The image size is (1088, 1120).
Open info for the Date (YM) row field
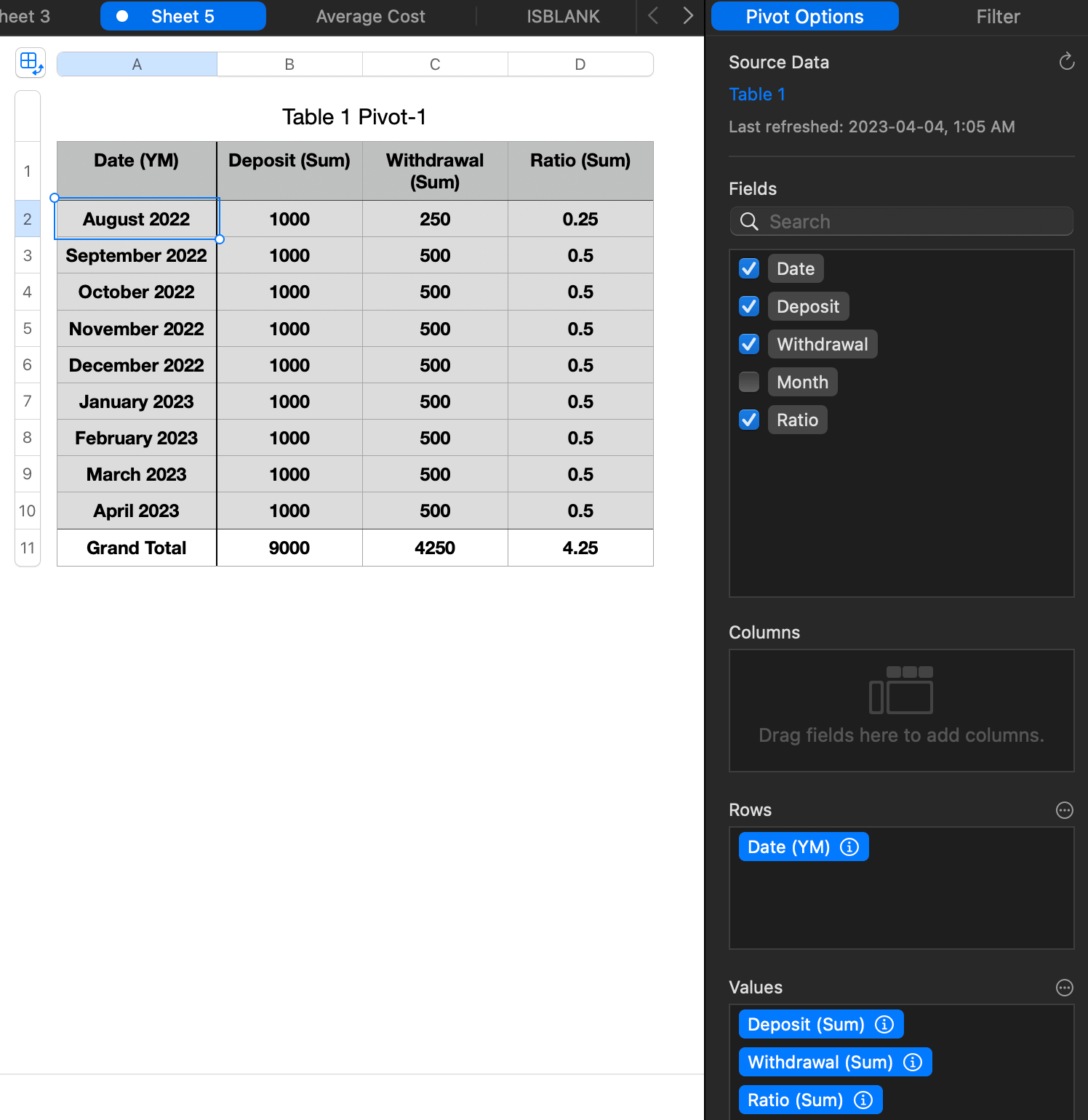tap(849, 847)
